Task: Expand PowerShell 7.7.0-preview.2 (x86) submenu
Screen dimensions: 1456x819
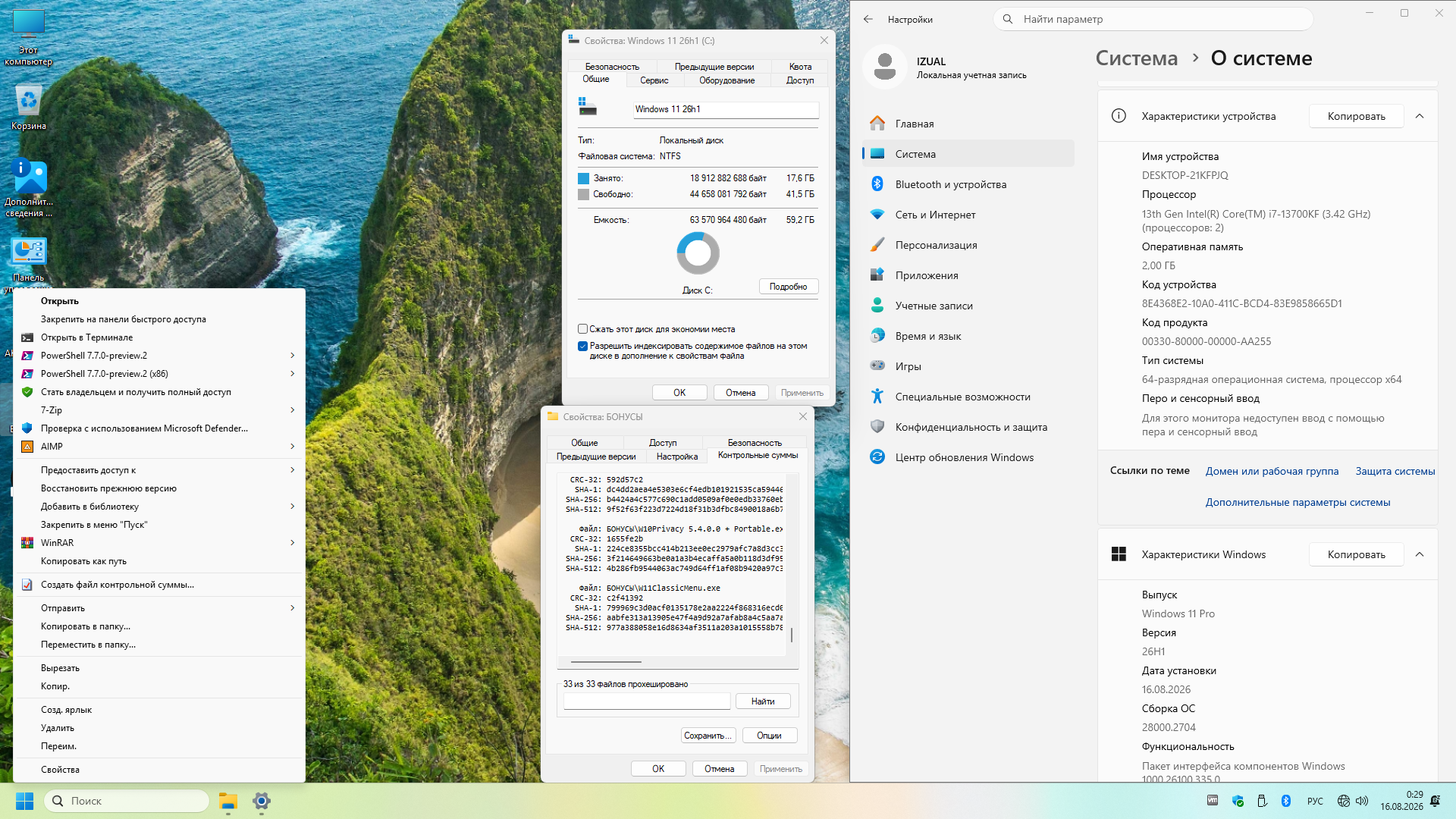Action: [x=160, y=374]
